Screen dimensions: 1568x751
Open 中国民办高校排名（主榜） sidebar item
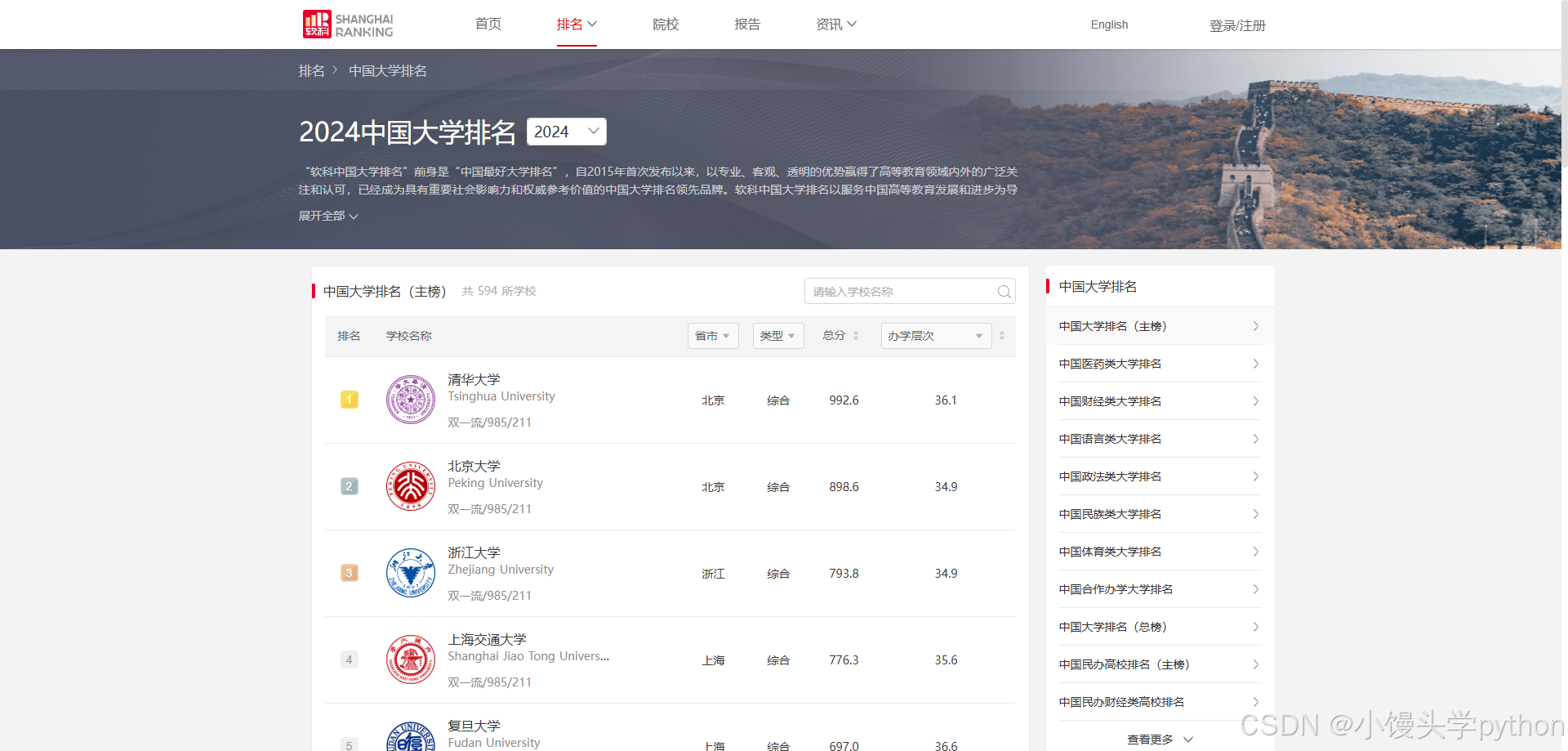[1160, 664]
